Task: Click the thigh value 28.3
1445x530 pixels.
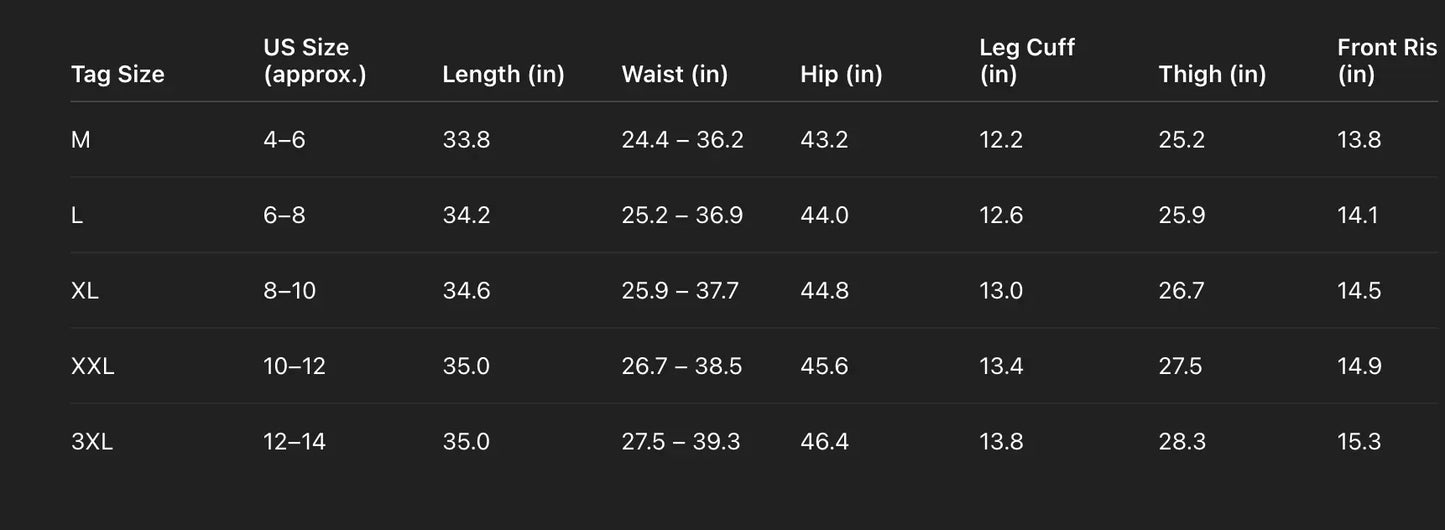Action: pos(1182,442)
